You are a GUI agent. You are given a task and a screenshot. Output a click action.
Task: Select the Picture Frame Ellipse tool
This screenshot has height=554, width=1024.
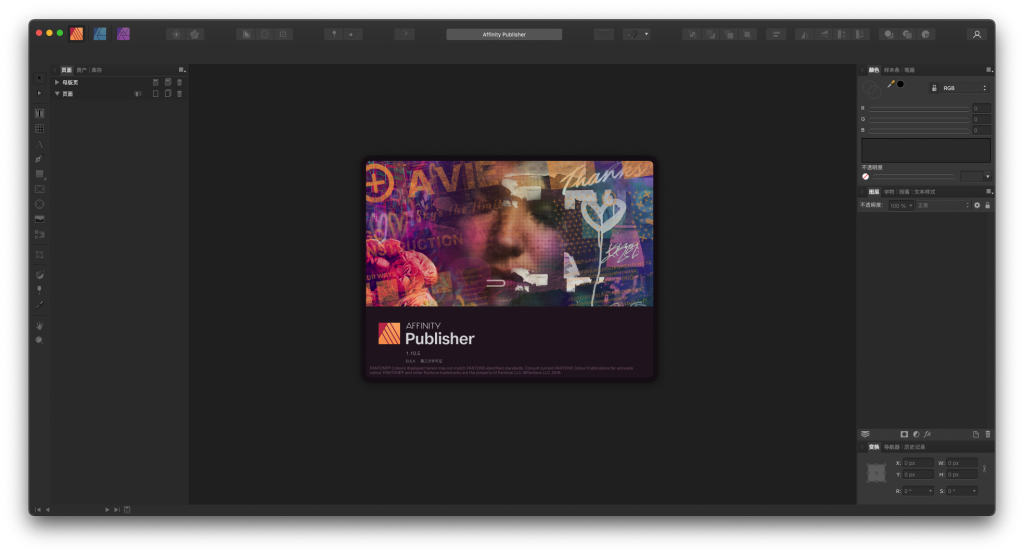click(39, 204)
